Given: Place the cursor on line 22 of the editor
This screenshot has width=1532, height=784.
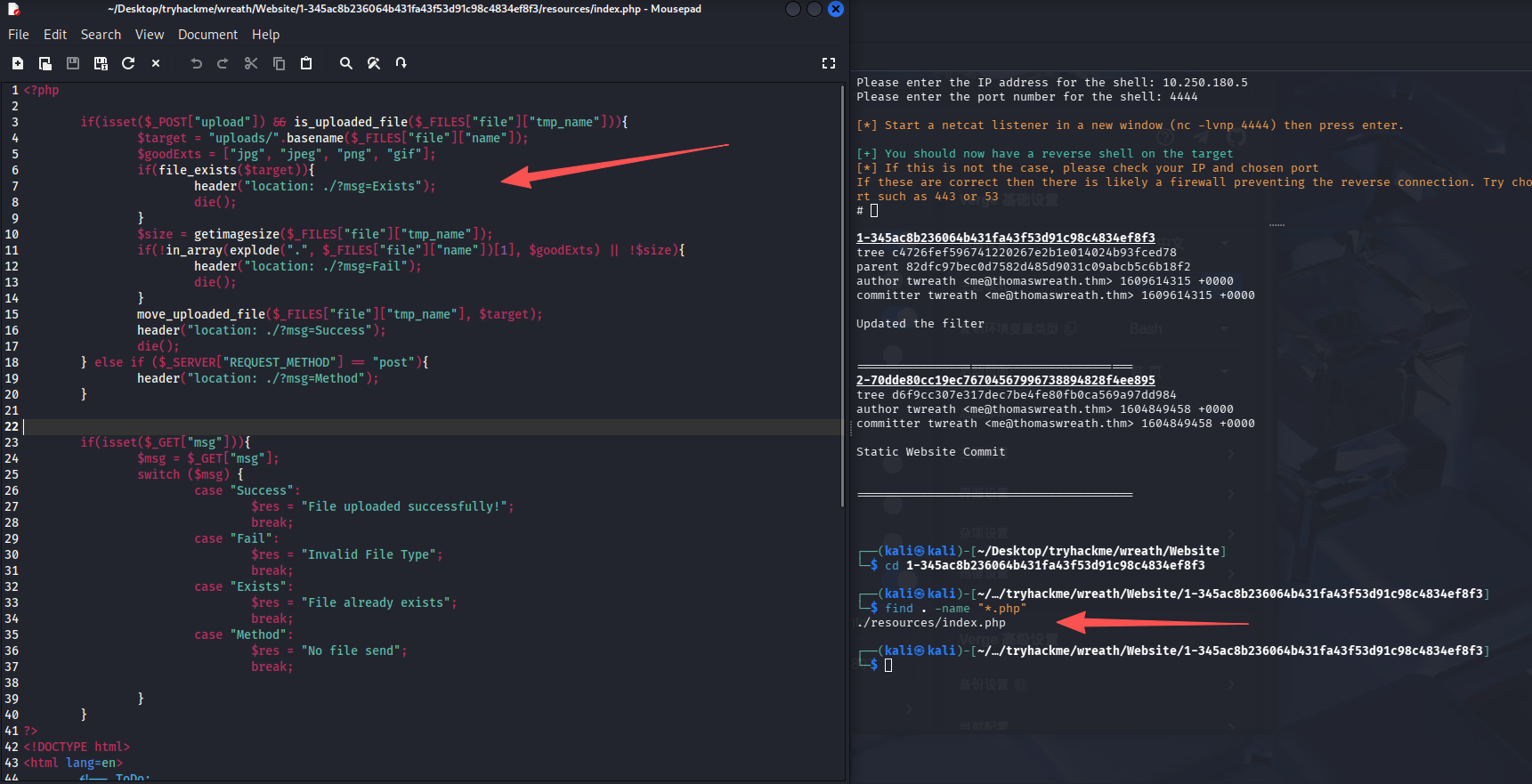Looking at the screenshot, I should 356,426.
